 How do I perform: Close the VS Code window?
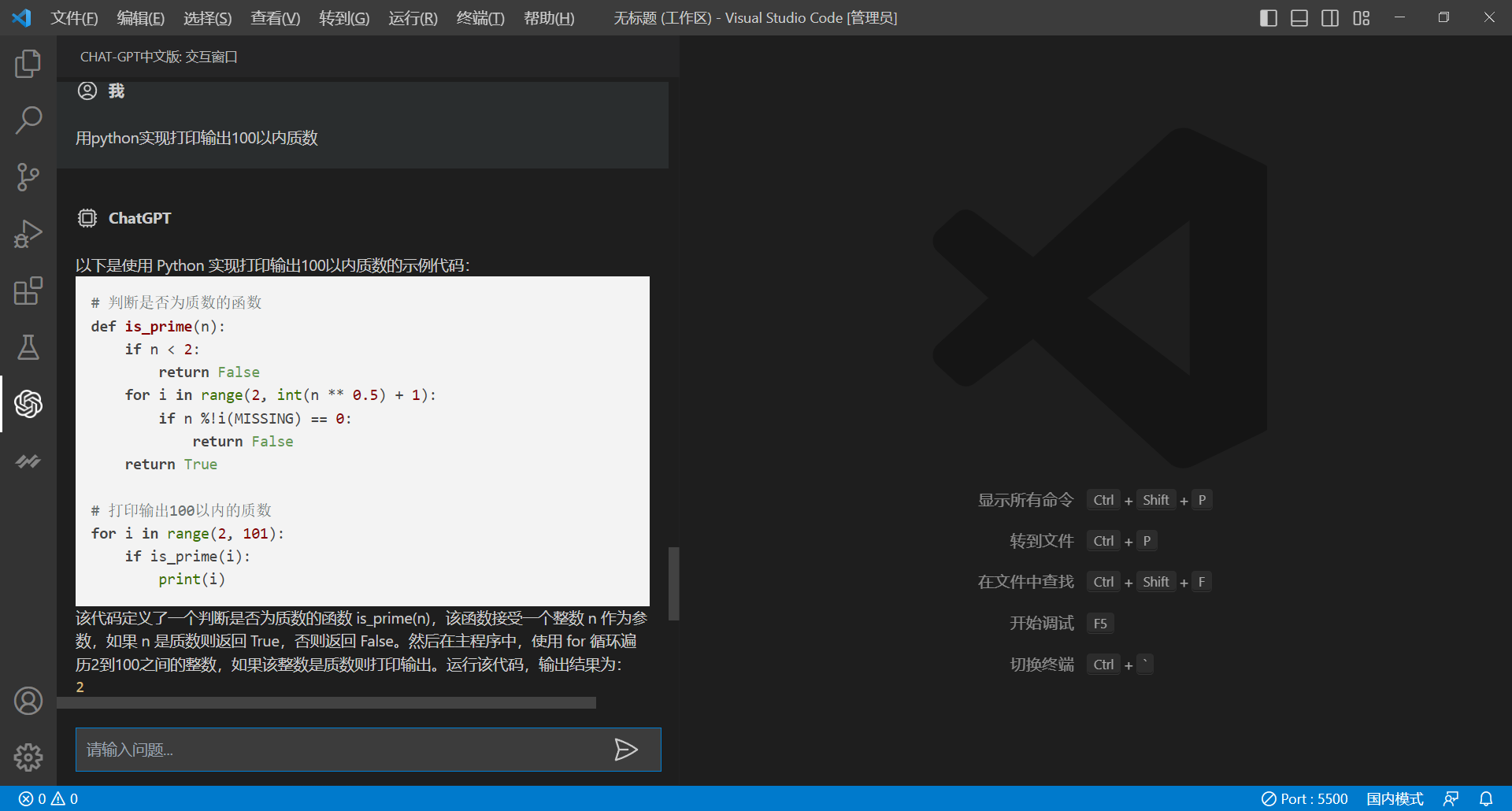click(x=1489, y=17)
